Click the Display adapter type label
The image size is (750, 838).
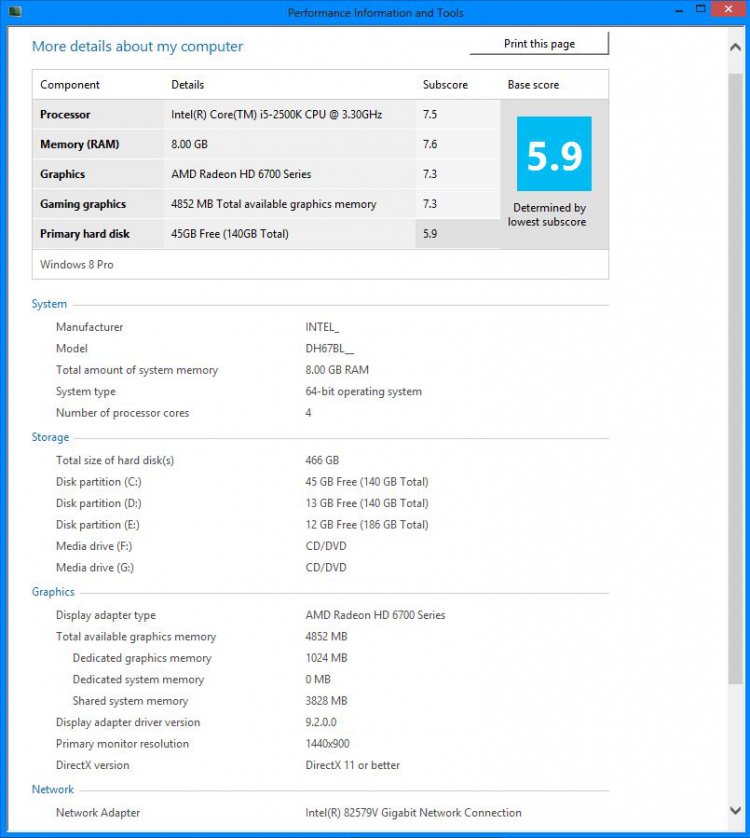point(106,615)
